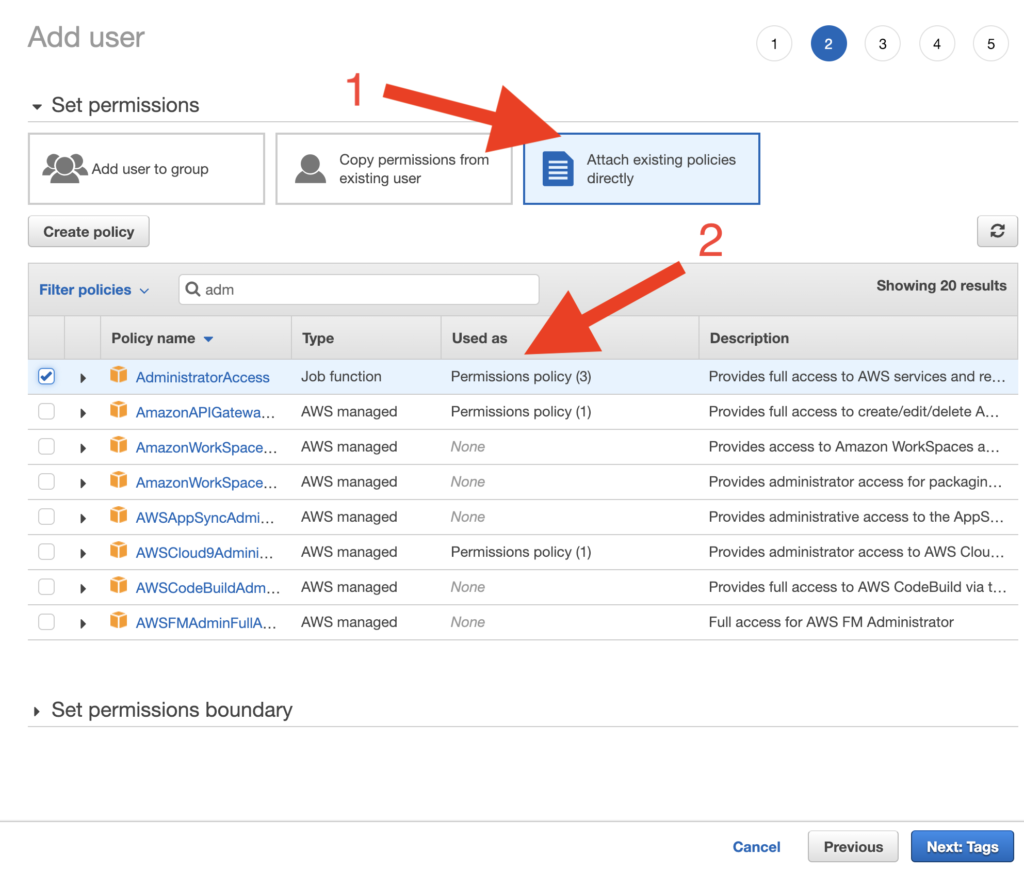The image size is (1024, 869).
Task: Click the AWSFMAdminFullA… policy box icon
Action: click(x=118, y=620)
